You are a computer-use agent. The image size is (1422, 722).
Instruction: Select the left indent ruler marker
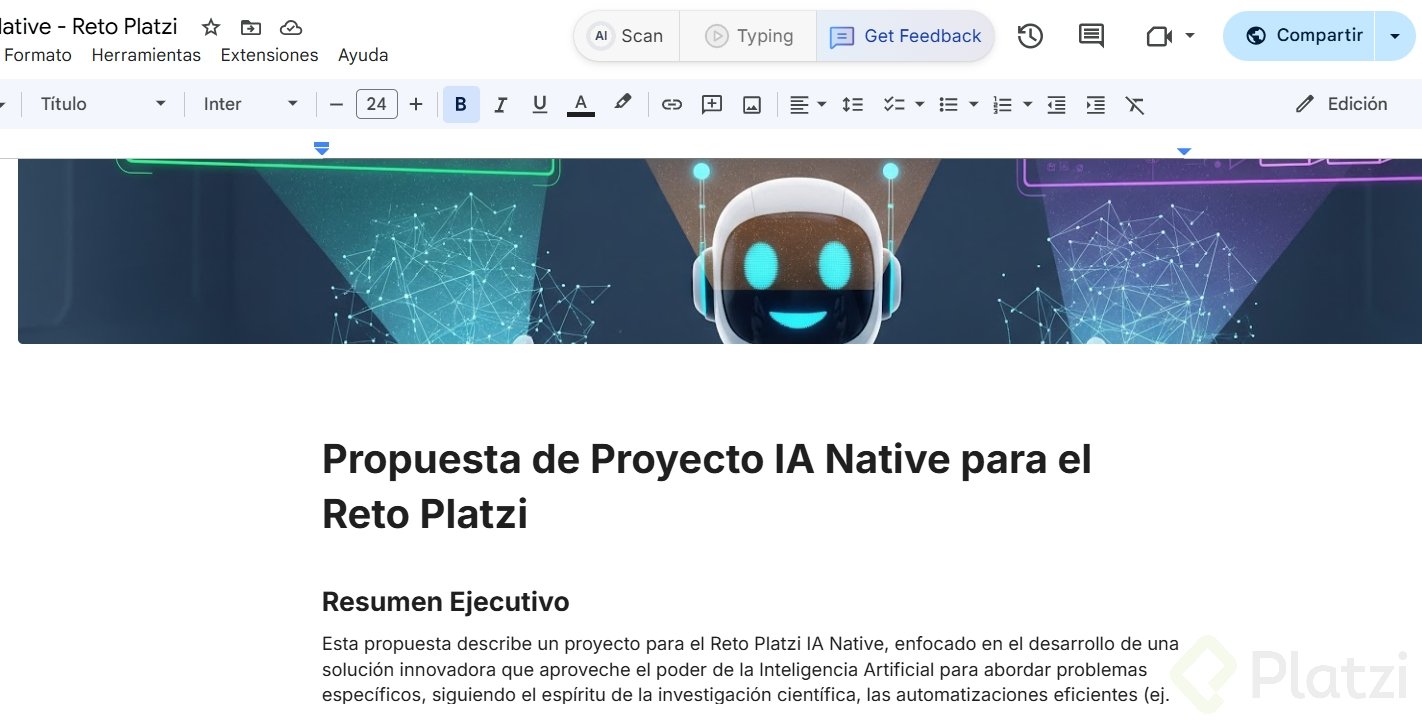click(321, 148)
